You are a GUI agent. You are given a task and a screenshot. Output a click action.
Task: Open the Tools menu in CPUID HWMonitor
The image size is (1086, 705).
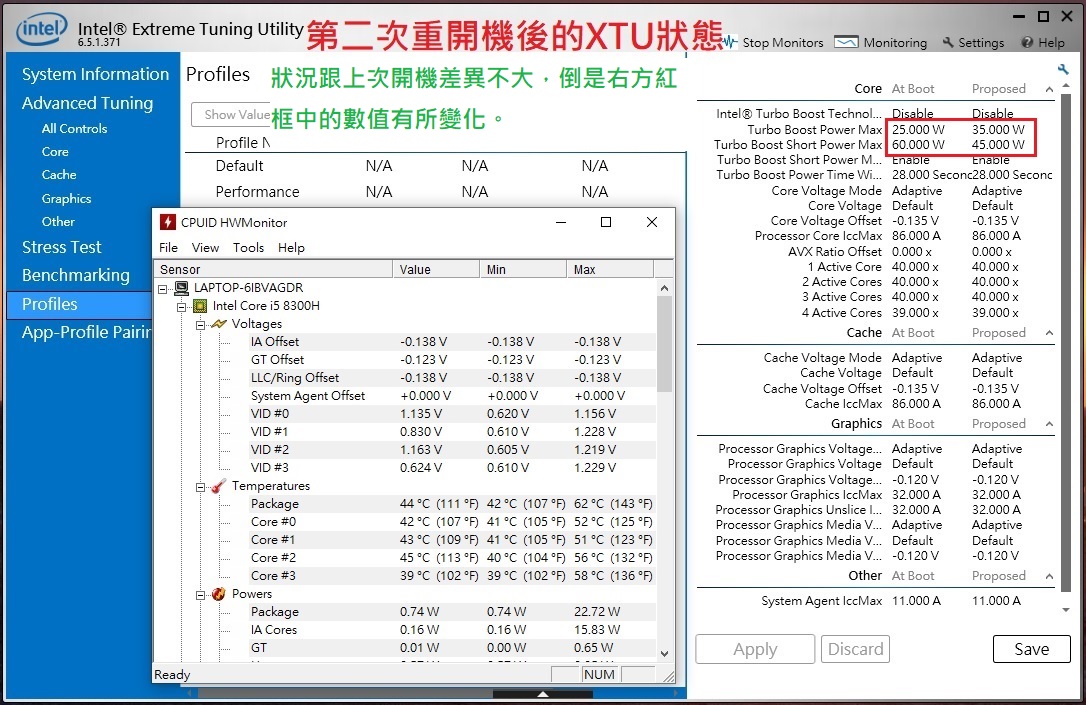coord(251,247)
